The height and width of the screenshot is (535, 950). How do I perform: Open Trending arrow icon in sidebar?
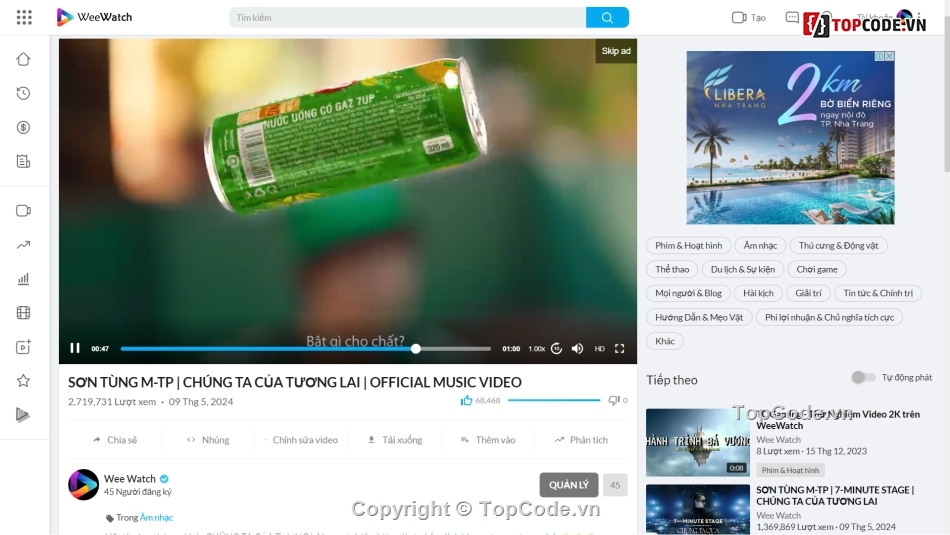tap(23, 245)
